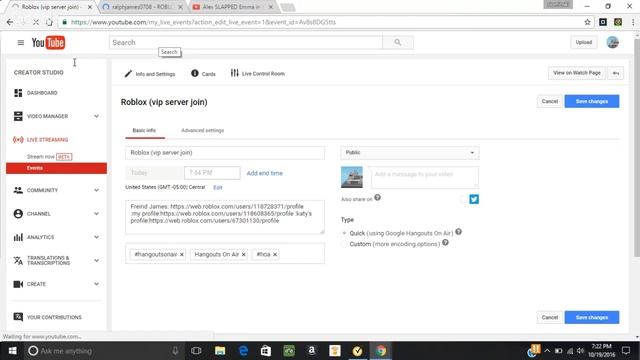Click the browser back arrow
The image size is (640, 360).
tap(10, 22)
